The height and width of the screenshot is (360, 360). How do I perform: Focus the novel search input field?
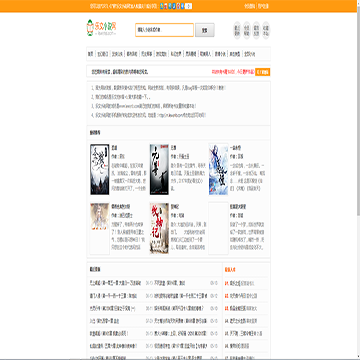pos(164,30)
